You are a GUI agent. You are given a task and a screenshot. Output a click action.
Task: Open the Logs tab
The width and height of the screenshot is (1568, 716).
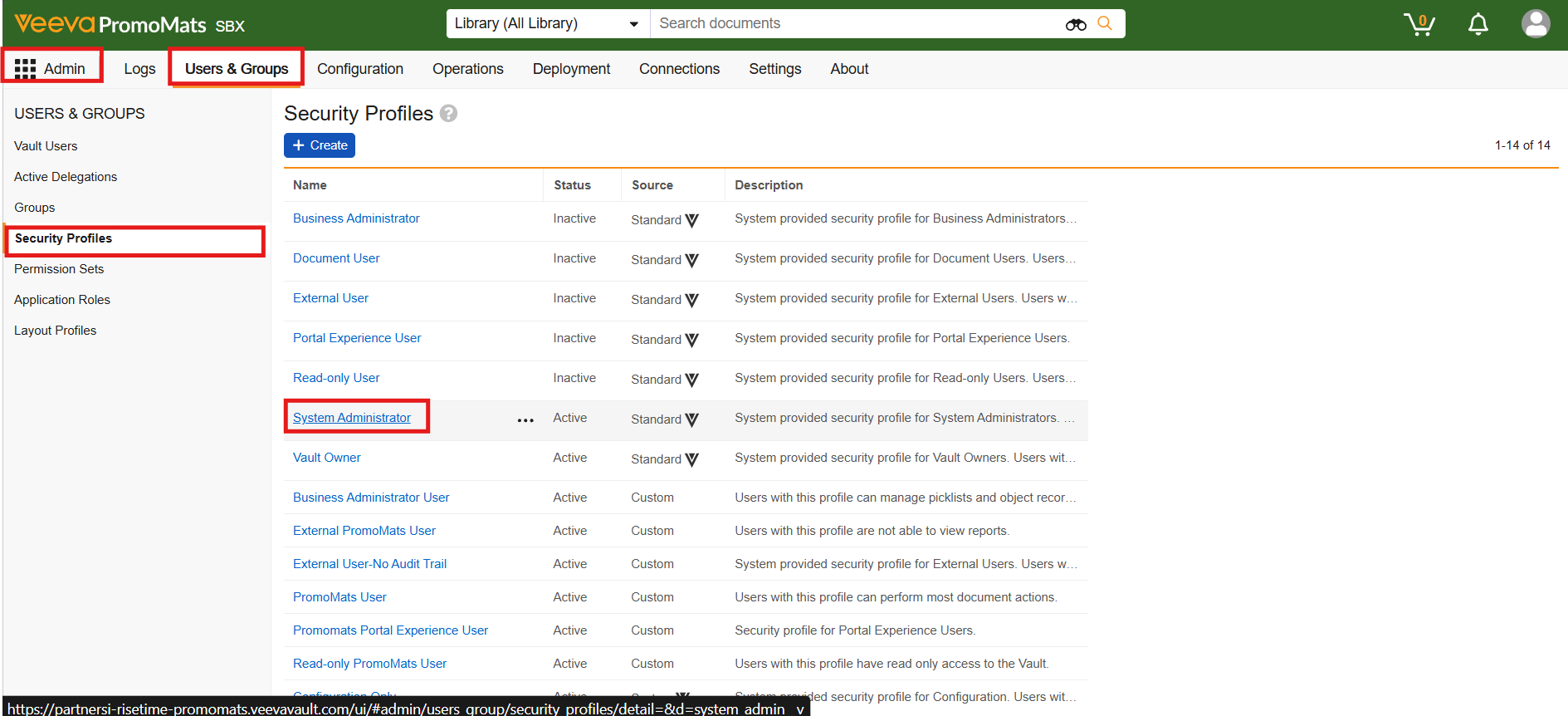tap(139, 69)
